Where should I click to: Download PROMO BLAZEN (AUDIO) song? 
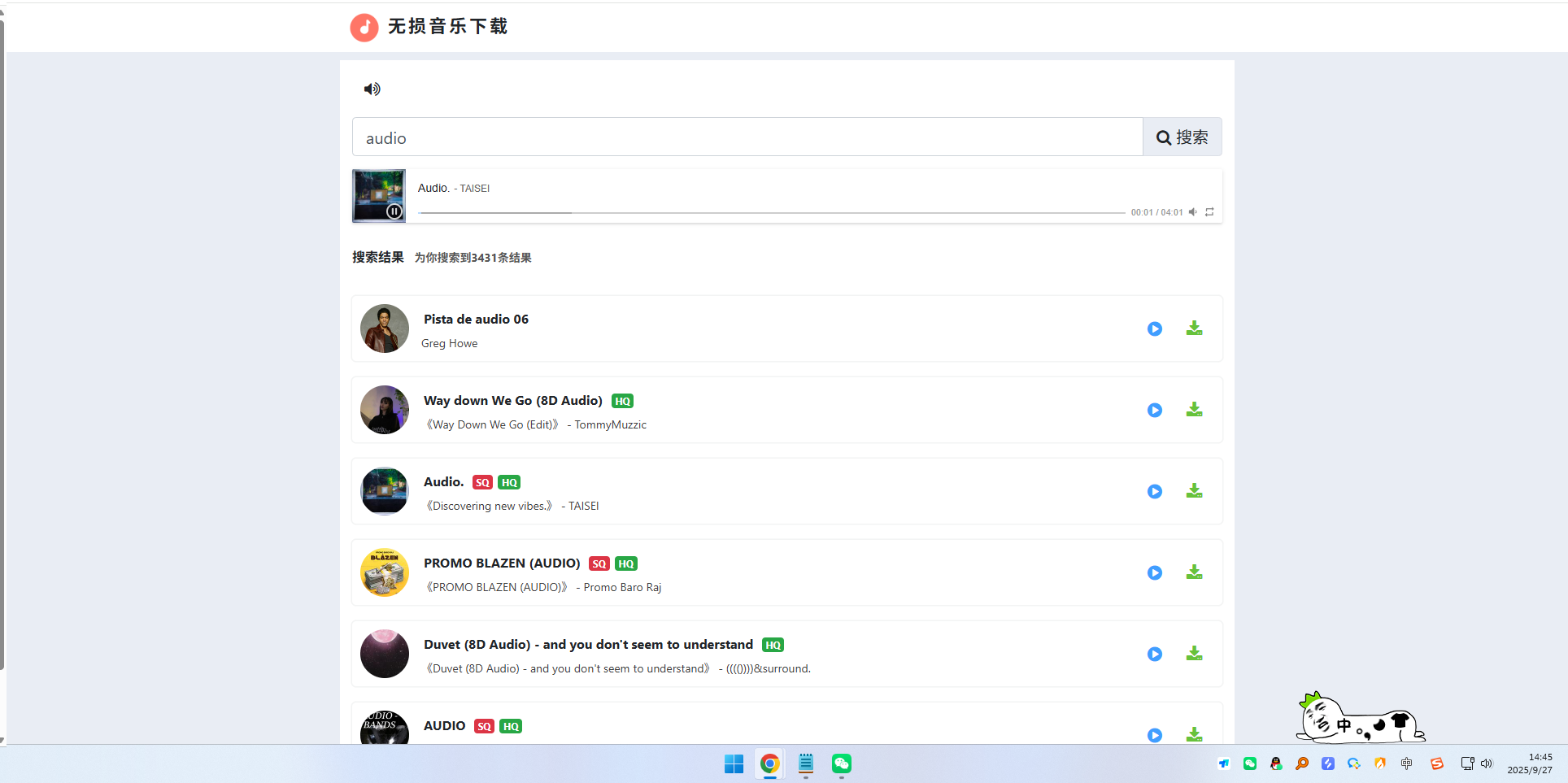pyautogui.click(x=1193, y=572)
